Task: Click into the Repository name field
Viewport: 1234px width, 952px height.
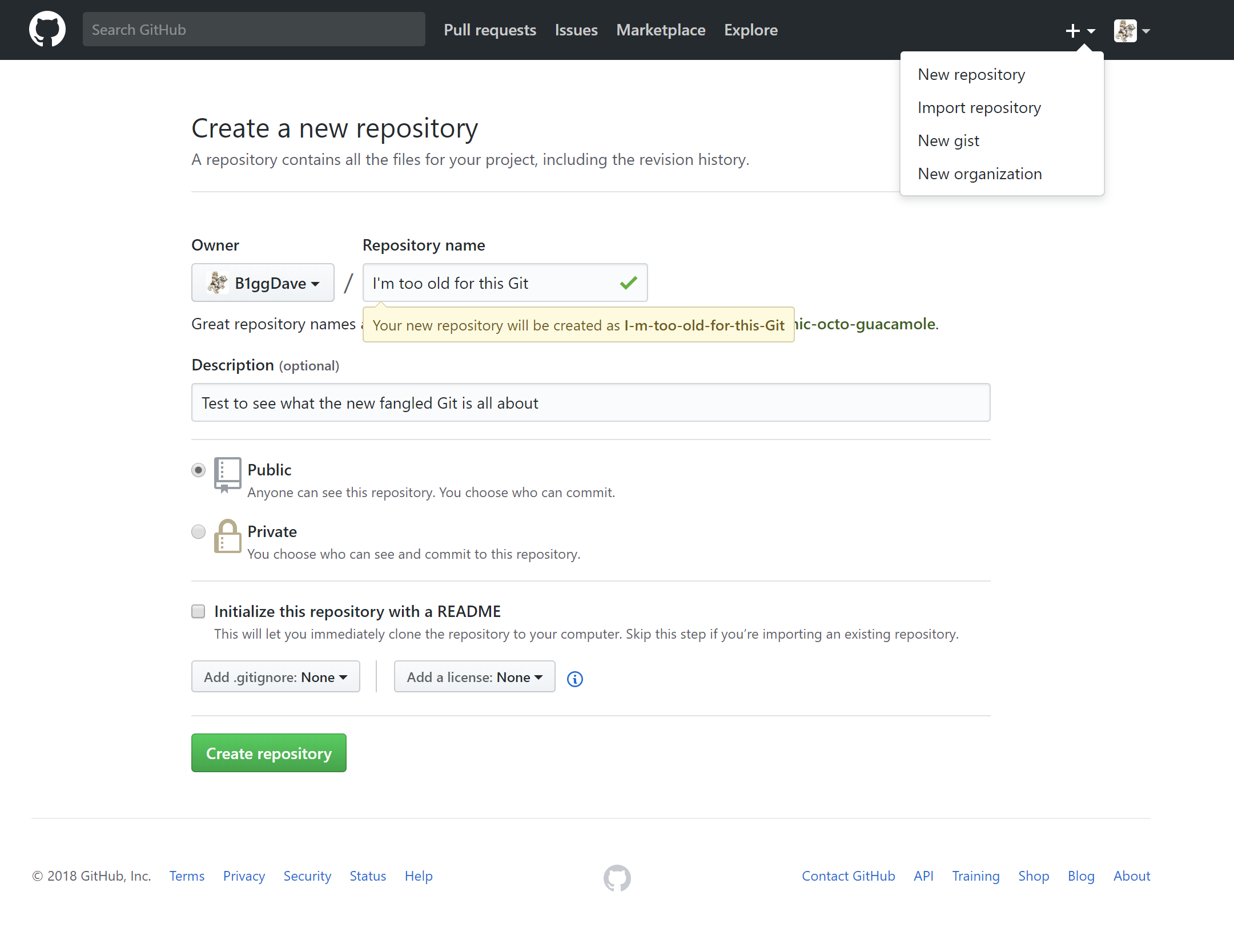Action: [505, 283]
